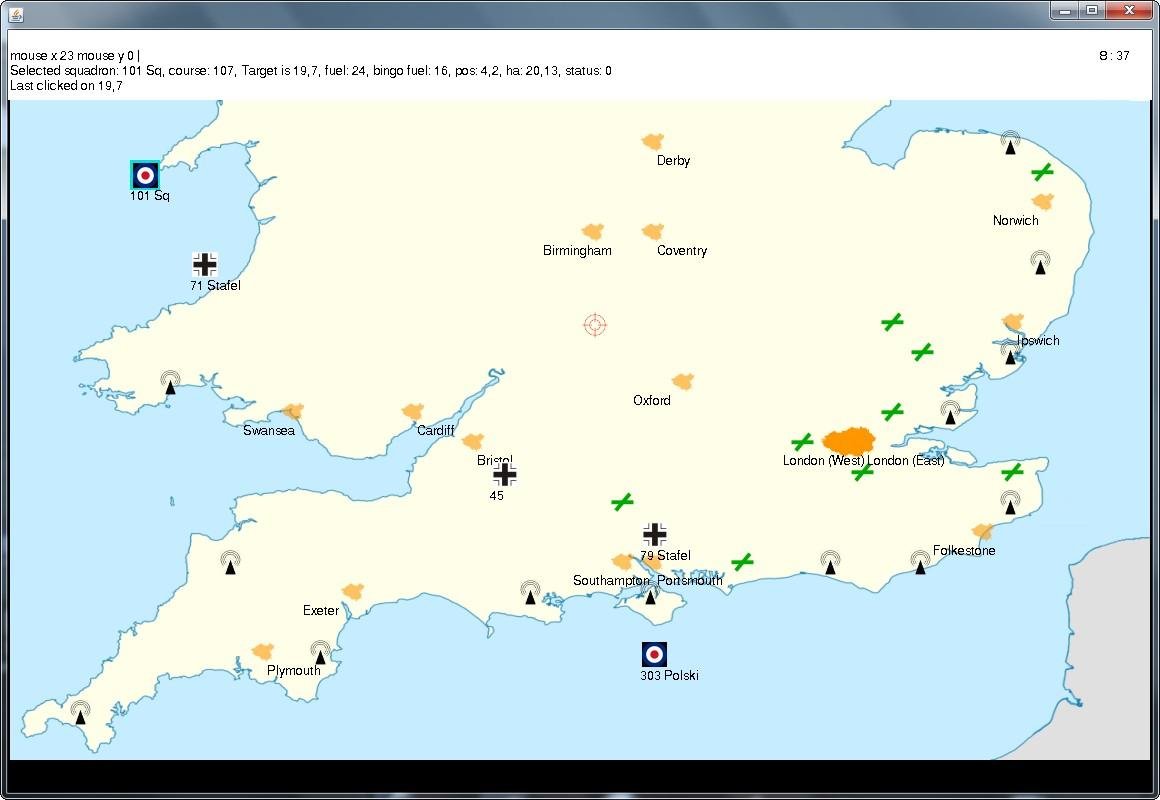Image resolution: width=1160 pixels, height=800 pixels.
Task: Click the Java icon in title bar
Action: pyautogui.click(x=17, y=13)
